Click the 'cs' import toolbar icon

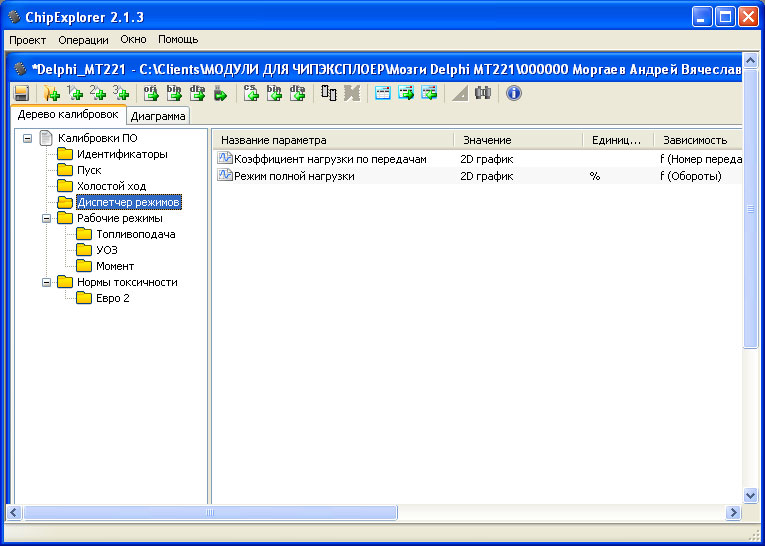(251, 93)
